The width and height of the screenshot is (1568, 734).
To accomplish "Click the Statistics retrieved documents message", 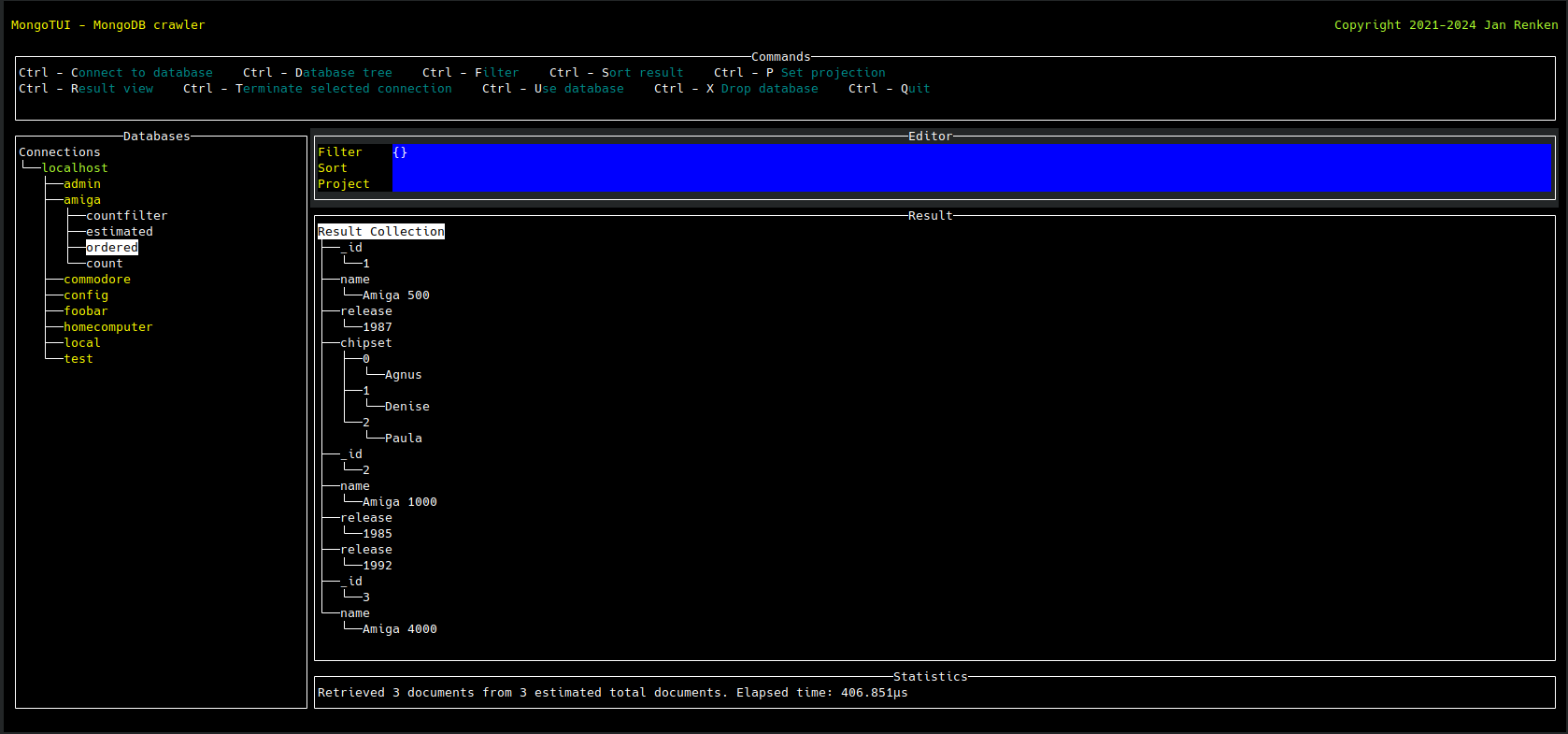I will coord(613,693).
